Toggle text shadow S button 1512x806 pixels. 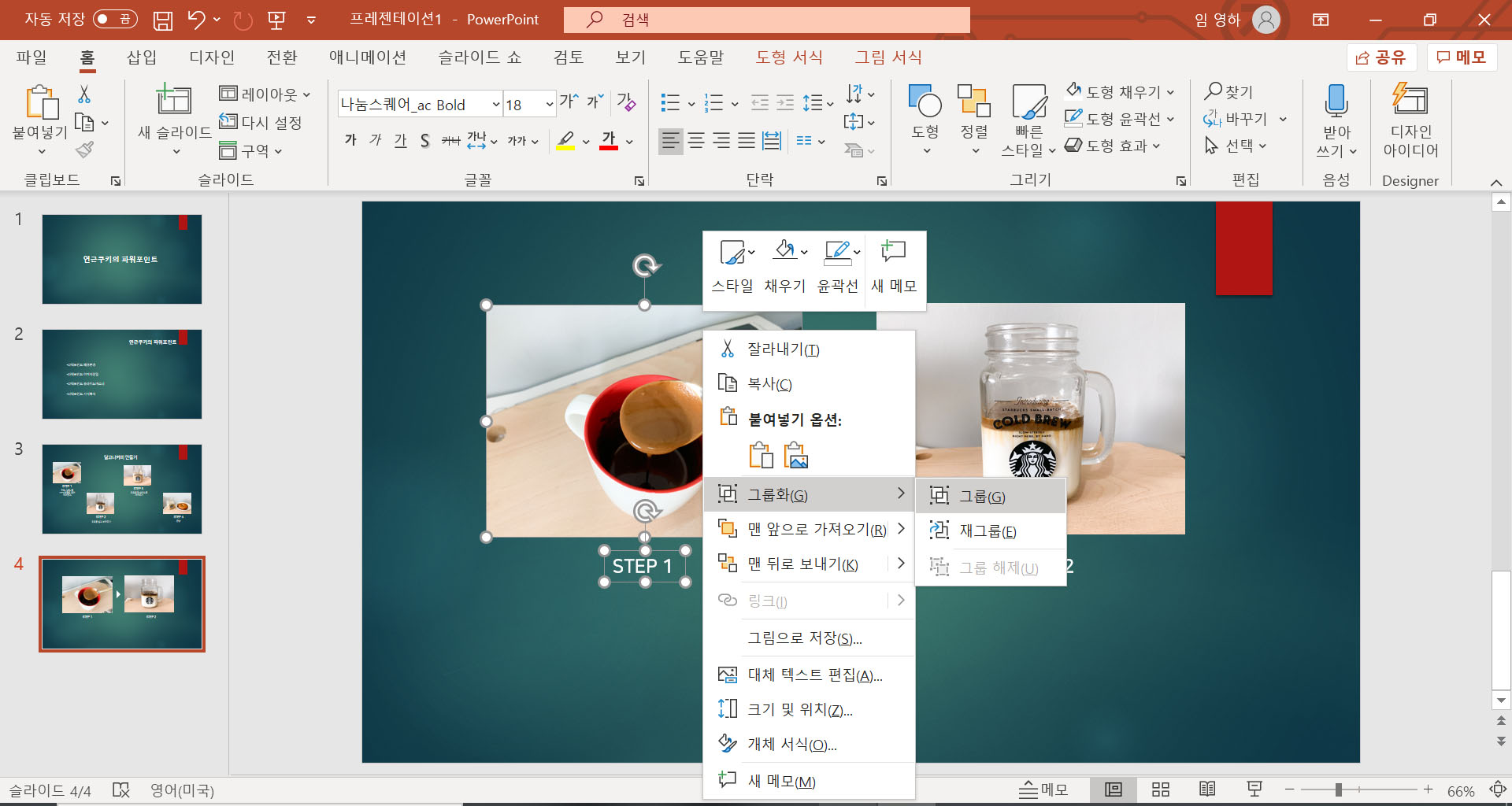pos(425,141)
